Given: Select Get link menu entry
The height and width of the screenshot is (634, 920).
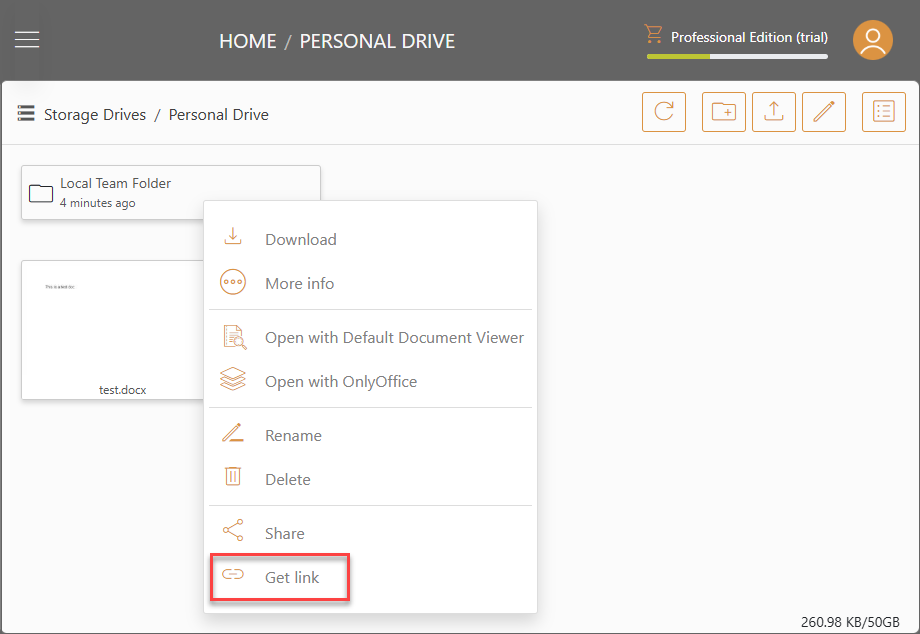Looking at the screenshot, I should [x=370, y=578].
